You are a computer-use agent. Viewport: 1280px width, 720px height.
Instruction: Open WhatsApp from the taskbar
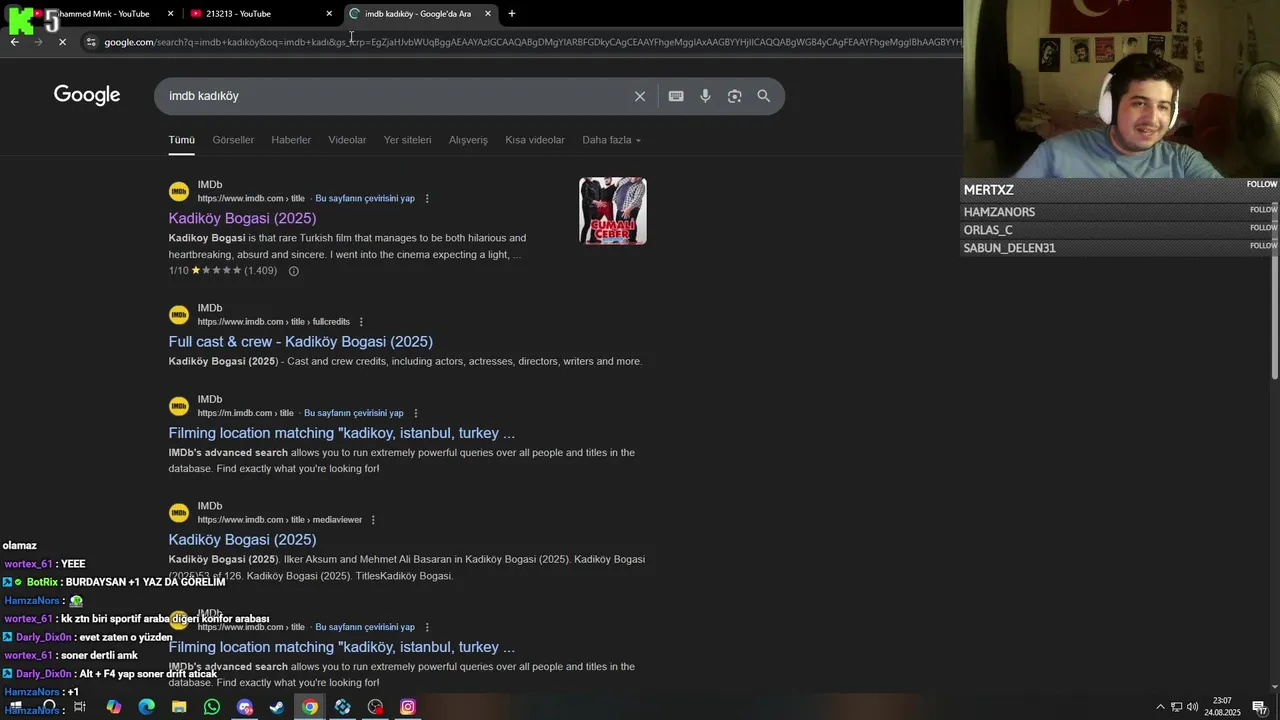pyautogui.click(x=212, y=707)
